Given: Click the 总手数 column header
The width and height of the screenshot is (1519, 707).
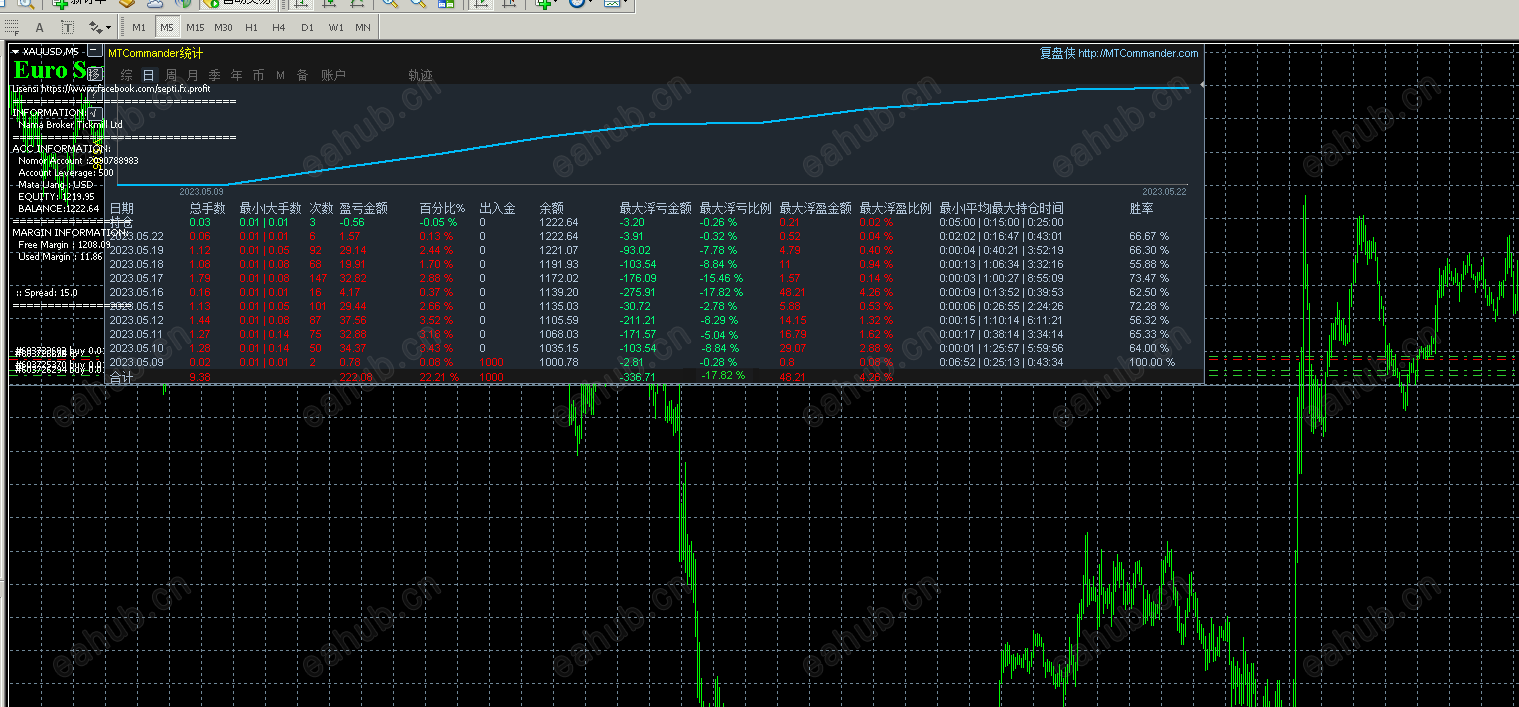Looking at the screenshot, I should 208,208.
